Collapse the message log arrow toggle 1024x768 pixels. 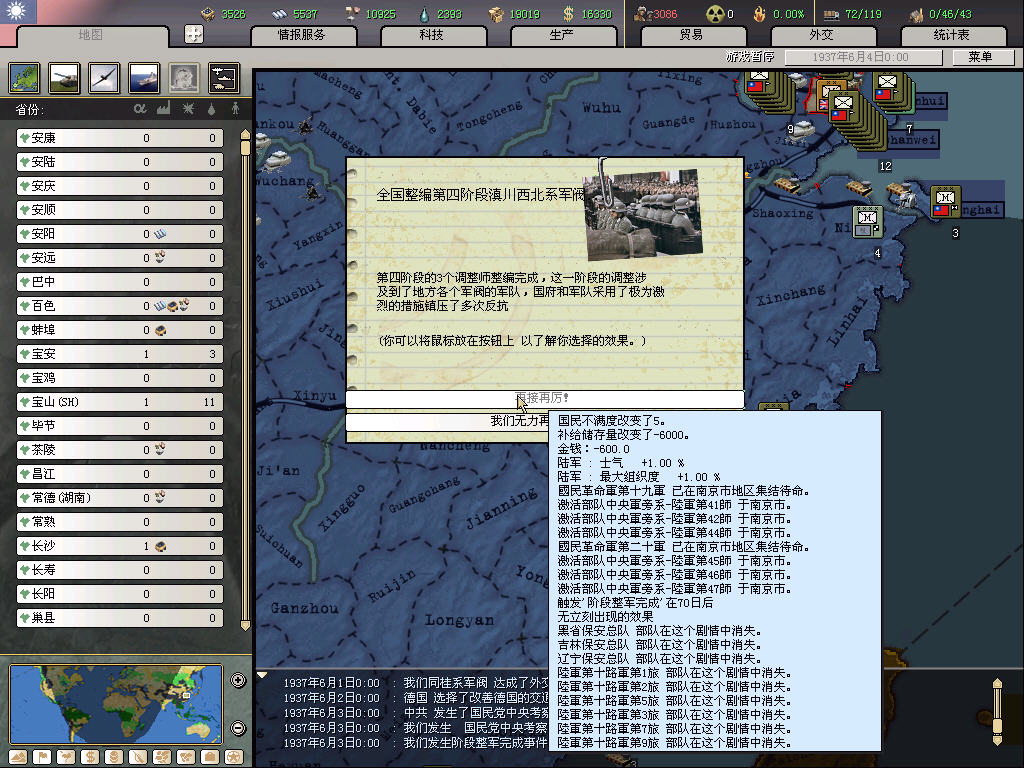pos(261,675)
